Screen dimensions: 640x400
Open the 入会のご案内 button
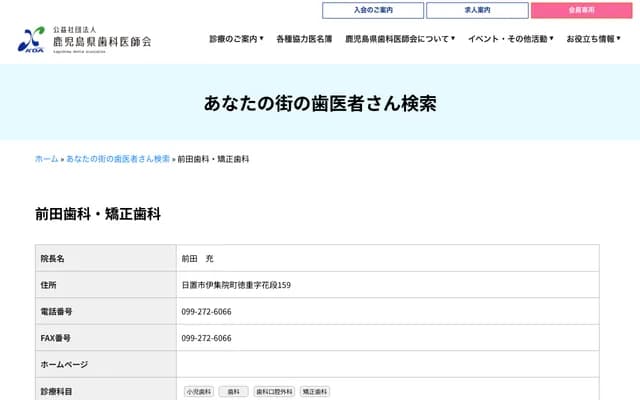373,10
